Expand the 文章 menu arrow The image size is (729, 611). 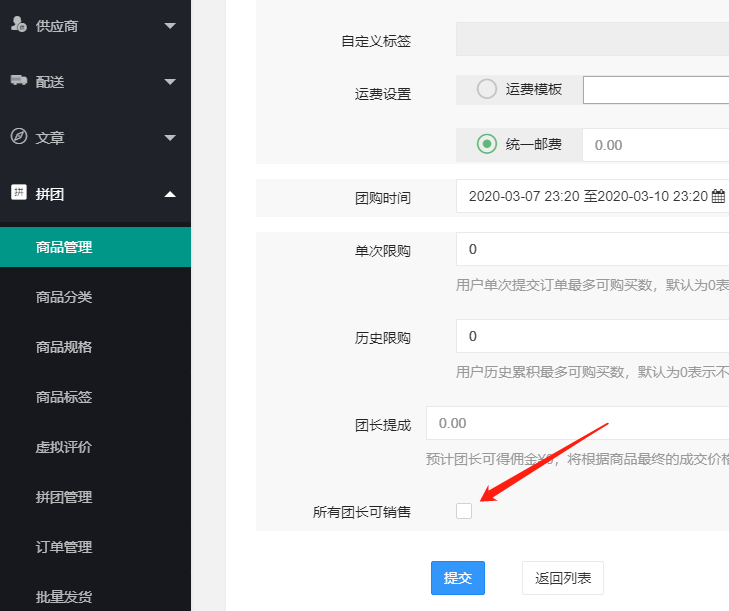[170, 138]
